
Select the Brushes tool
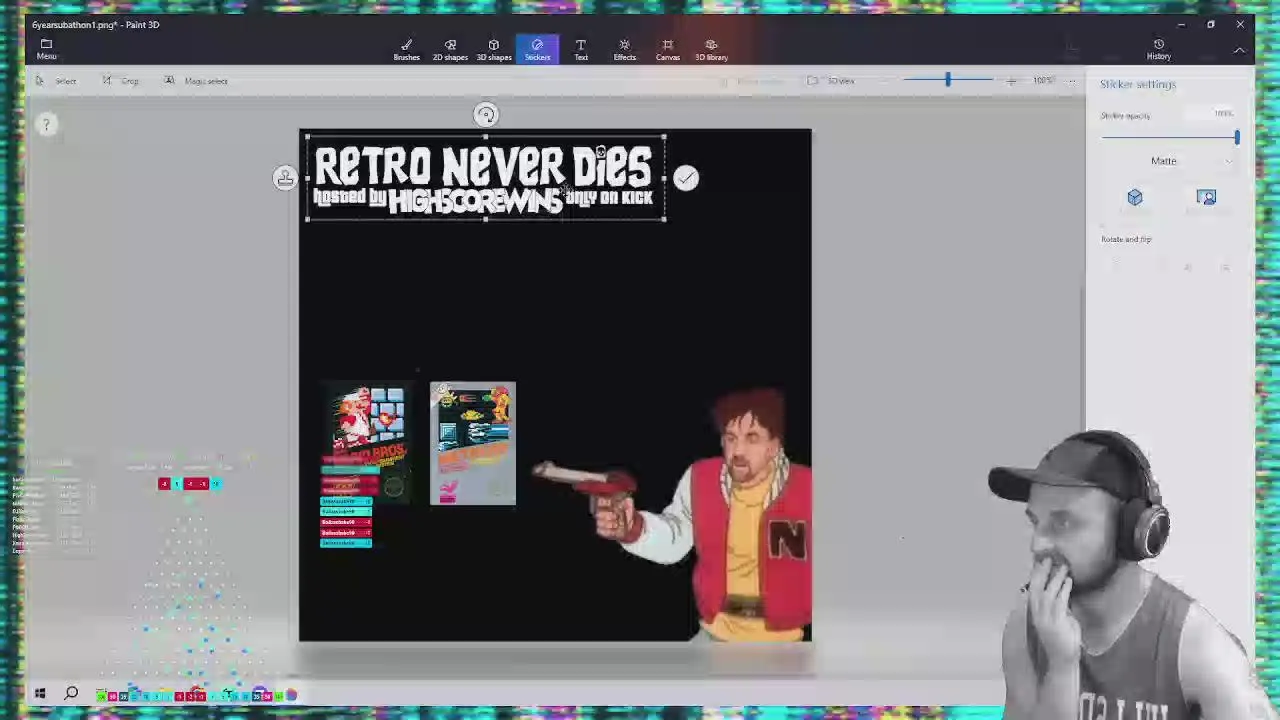(406, 49)
